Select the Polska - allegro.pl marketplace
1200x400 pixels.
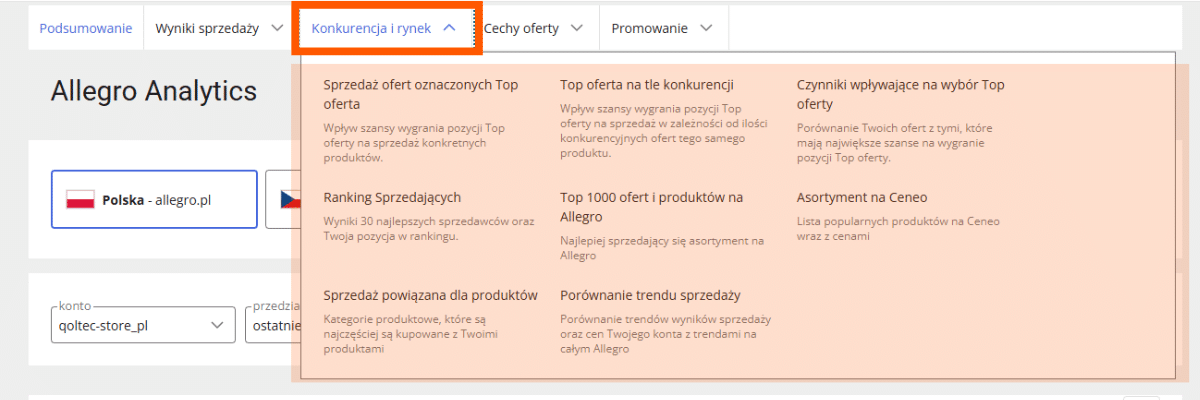[x=154, y=200]
